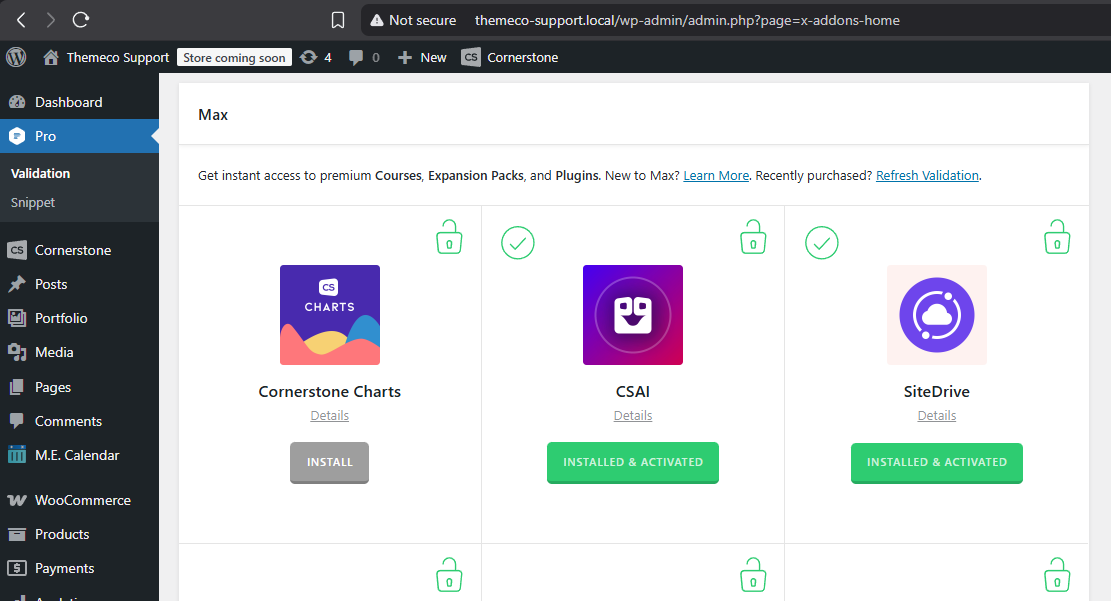Click the Refresh Validation link
The image size is (1111, 601).
click(927, 175)
